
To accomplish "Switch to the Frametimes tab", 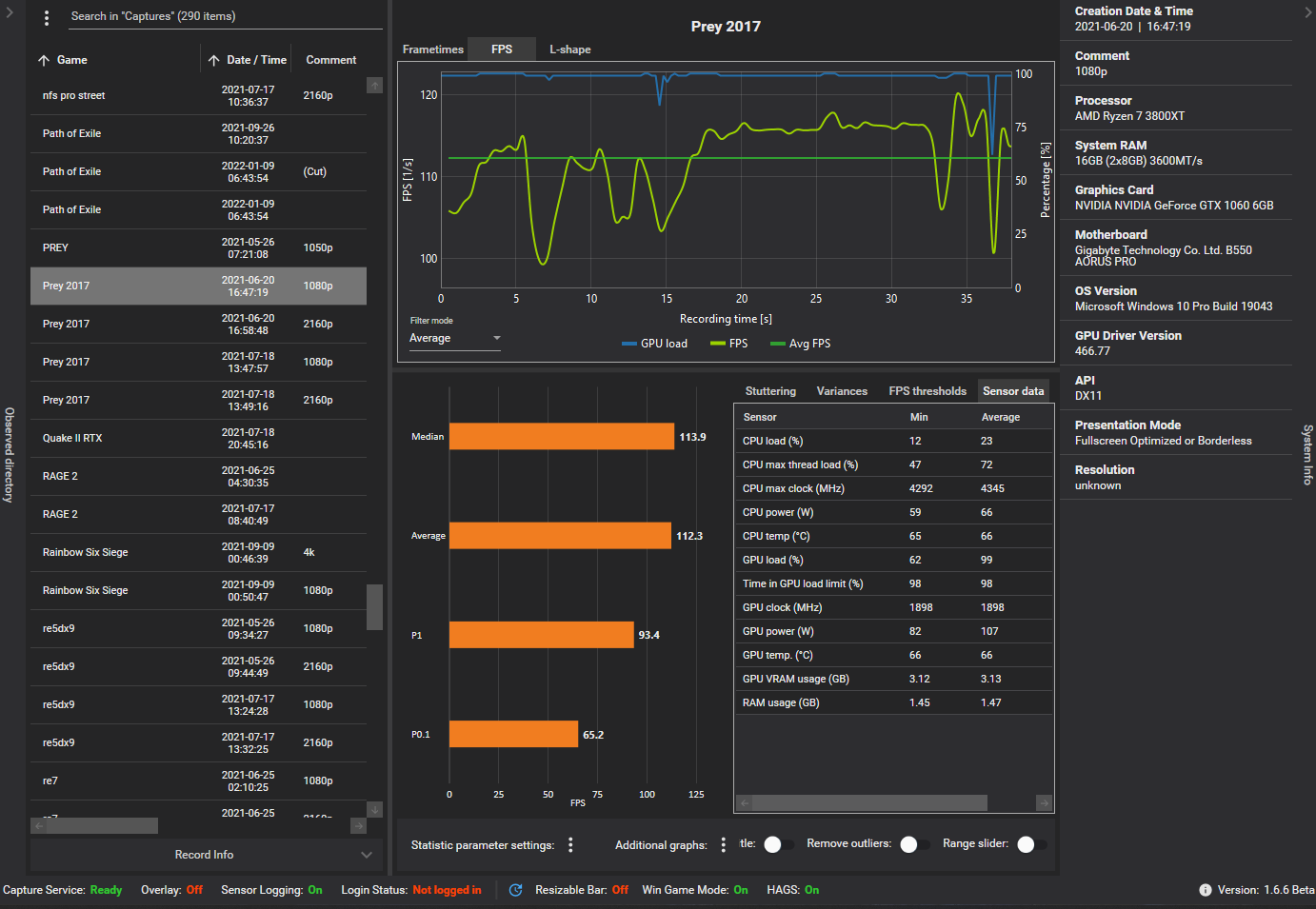I will (x=433, y=49).
